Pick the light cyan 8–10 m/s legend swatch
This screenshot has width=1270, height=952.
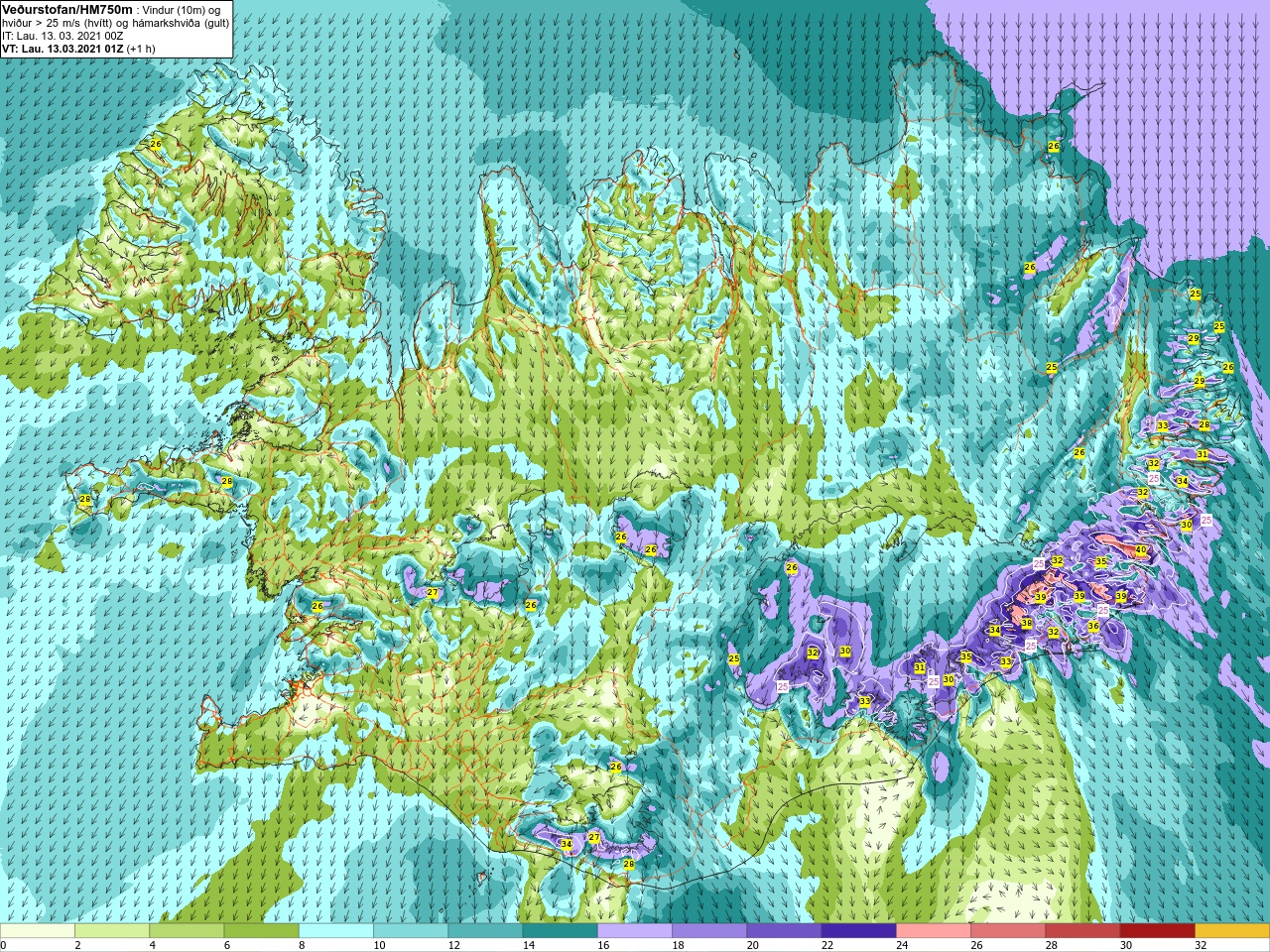tap(336, 931)
